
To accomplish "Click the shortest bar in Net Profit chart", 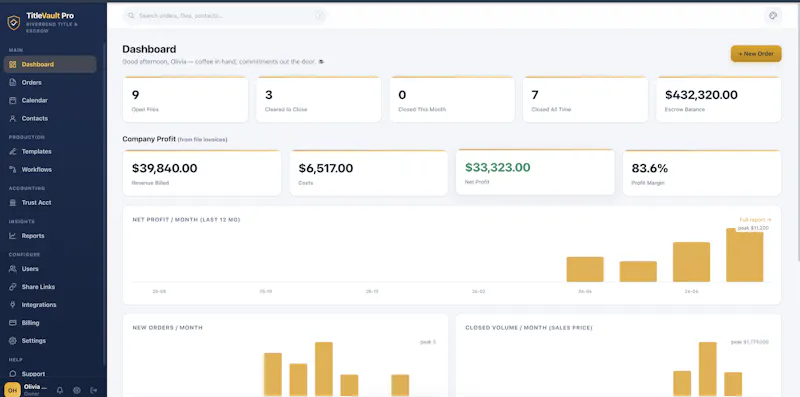I will click(638, 271).
